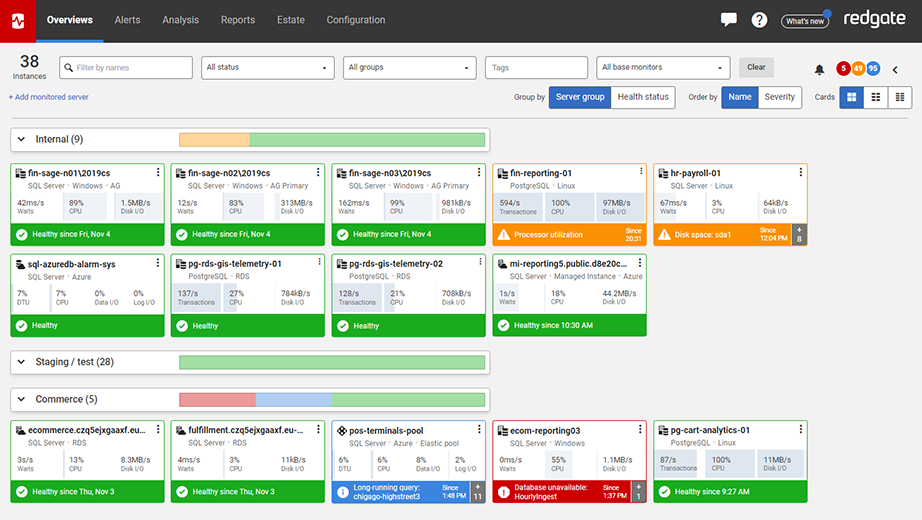Viewport: 922px width, 520px height.
Task: Click the orange alert count badge 49
Action: coord(858,68)
